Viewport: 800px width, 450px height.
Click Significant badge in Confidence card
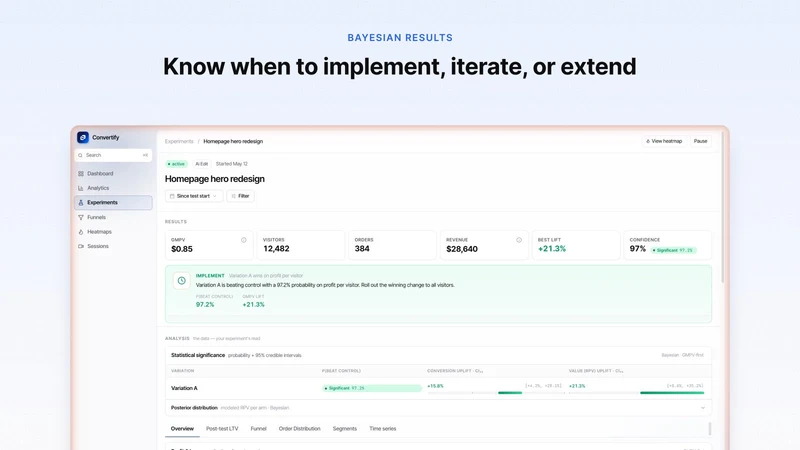click(673, 250)
